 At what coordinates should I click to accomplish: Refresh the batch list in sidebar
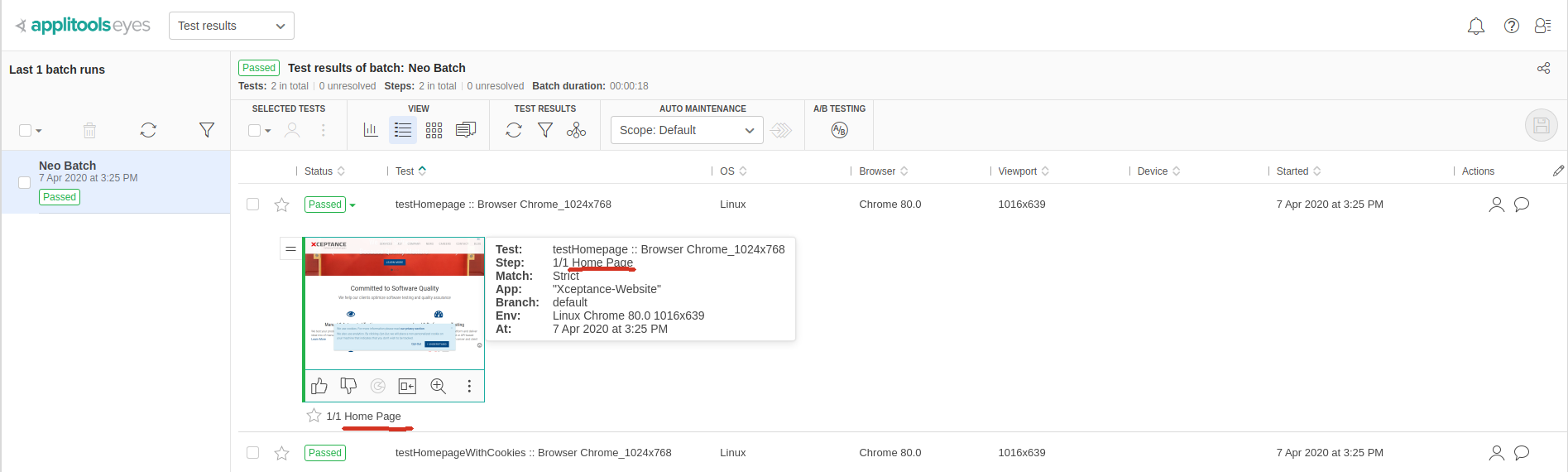(148, 130)
